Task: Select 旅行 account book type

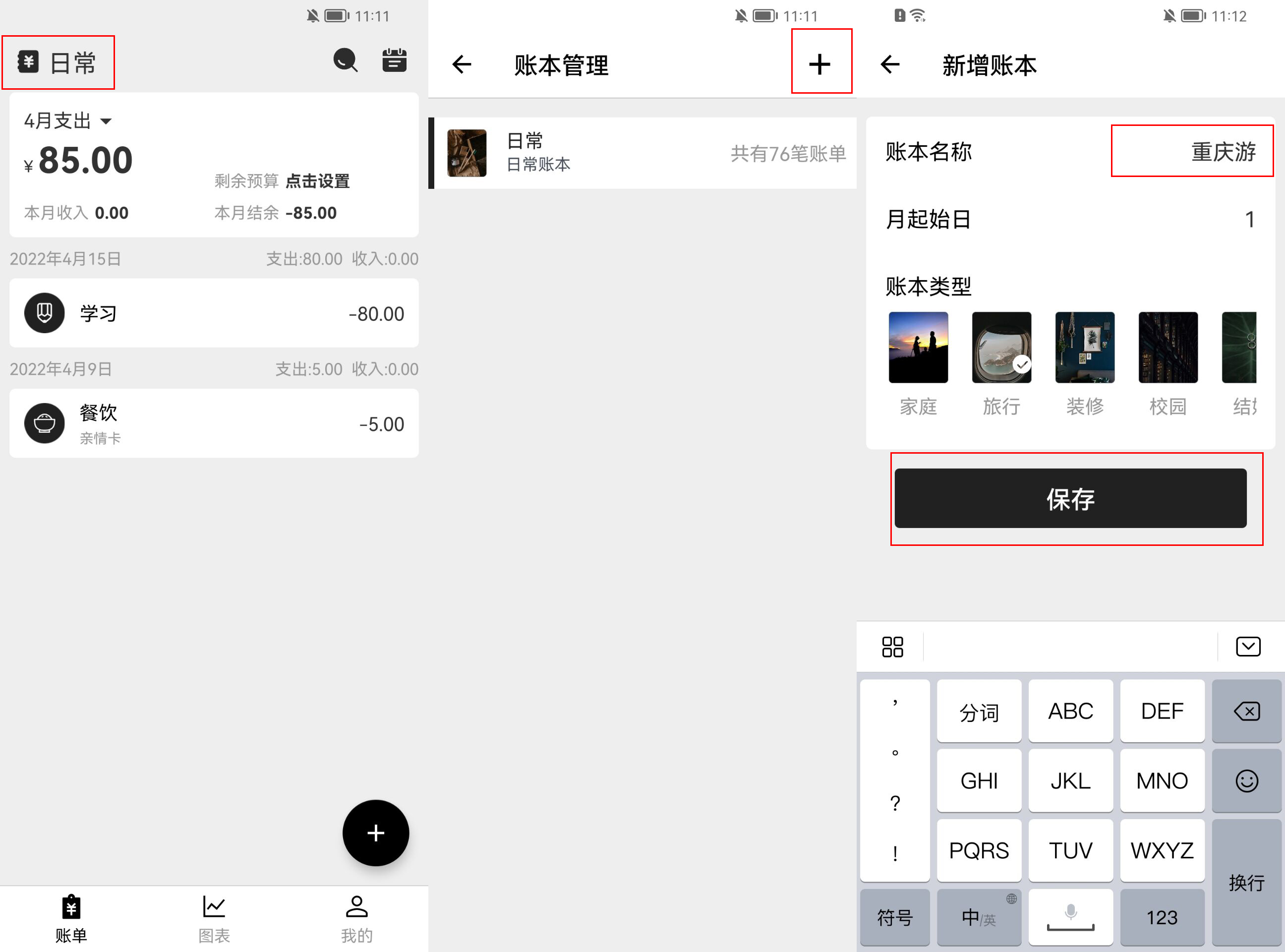Action: click(1001, 348)
